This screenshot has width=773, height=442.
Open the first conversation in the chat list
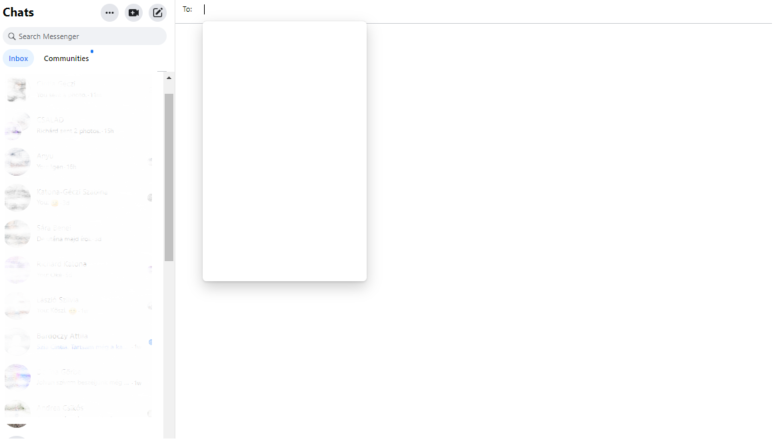[80, 89]
